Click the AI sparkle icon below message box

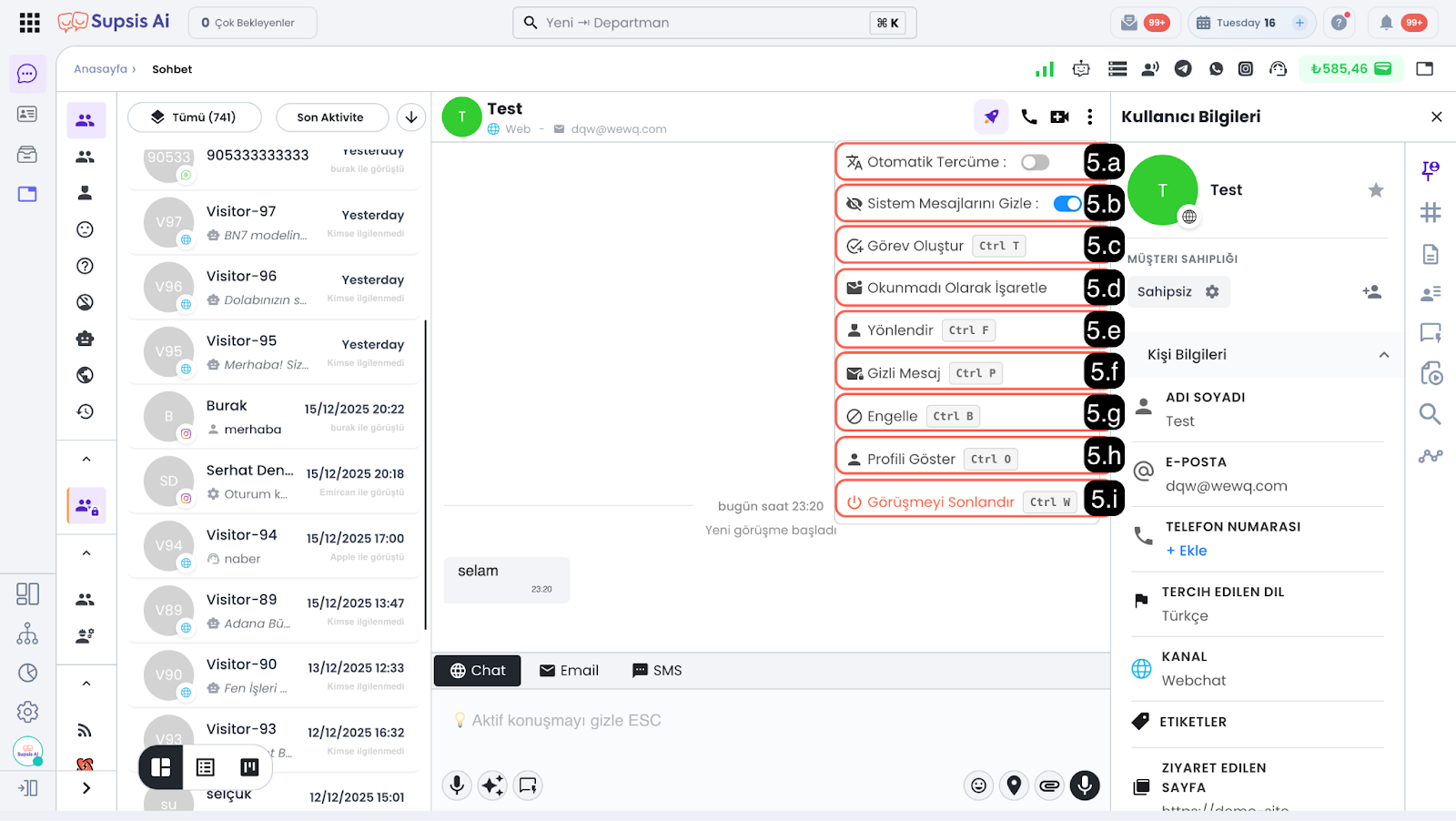492,786
